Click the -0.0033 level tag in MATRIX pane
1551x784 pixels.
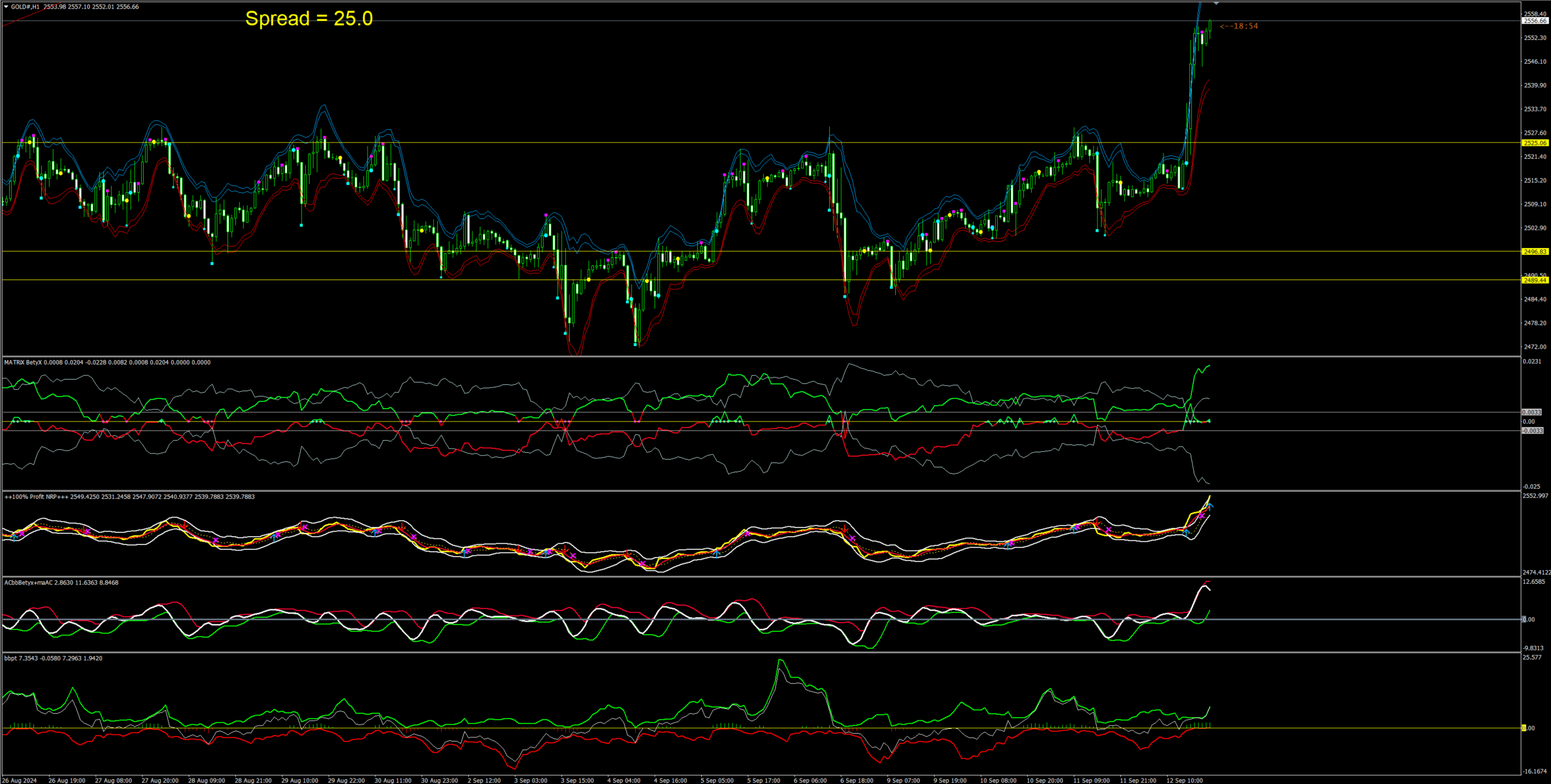1532,431
